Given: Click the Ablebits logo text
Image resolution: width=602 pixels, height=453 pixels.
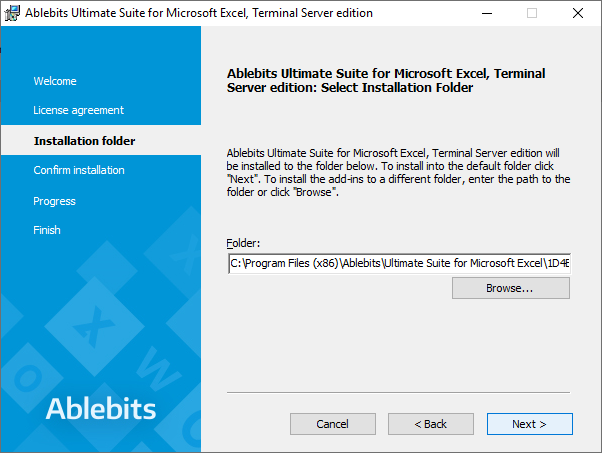Looking at the screenshot, I should (101, 408).
